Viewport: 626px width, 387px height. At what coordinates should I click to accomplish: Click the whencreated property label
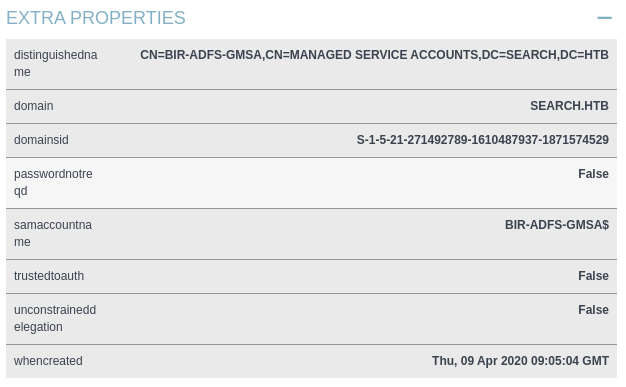coord(48,361)
